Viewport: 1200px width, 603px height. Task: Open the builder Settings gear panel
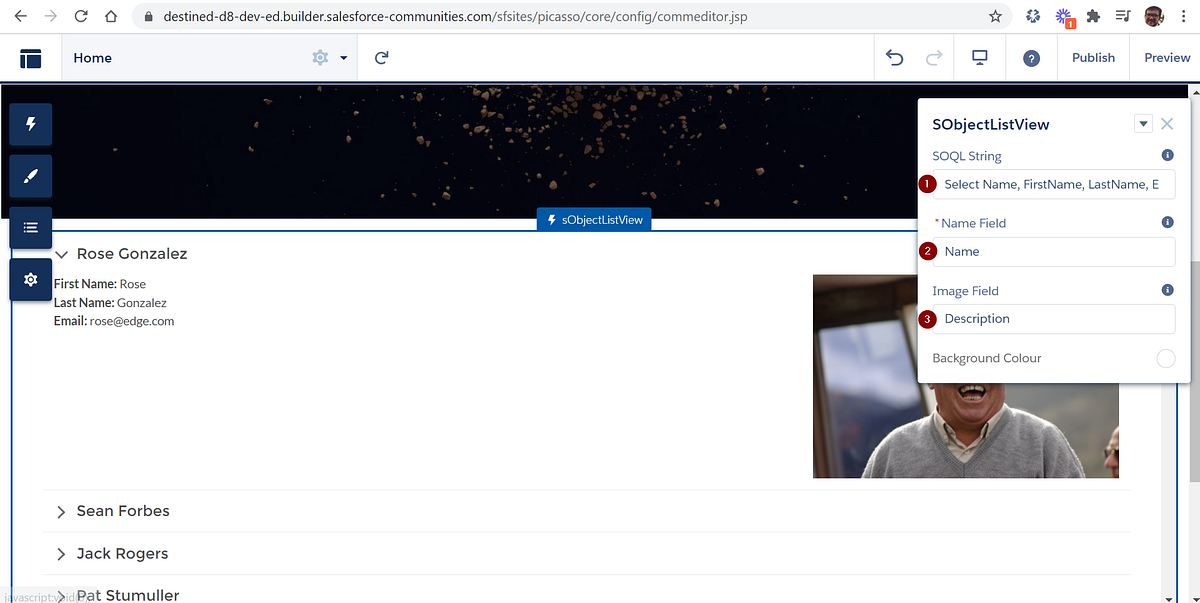pos(31,279)
